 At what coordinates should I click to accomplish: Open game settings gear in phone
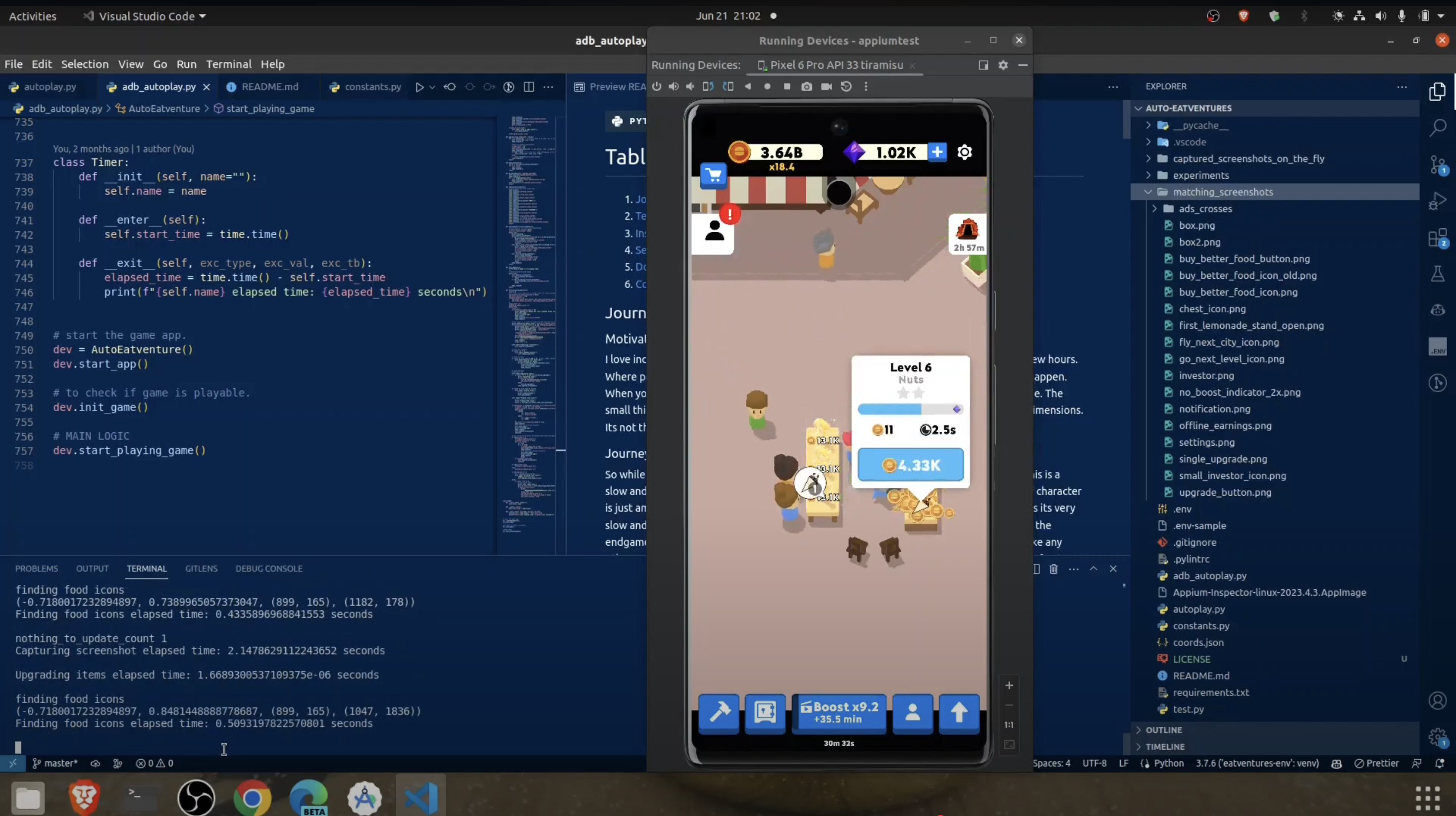coord(964,152)
